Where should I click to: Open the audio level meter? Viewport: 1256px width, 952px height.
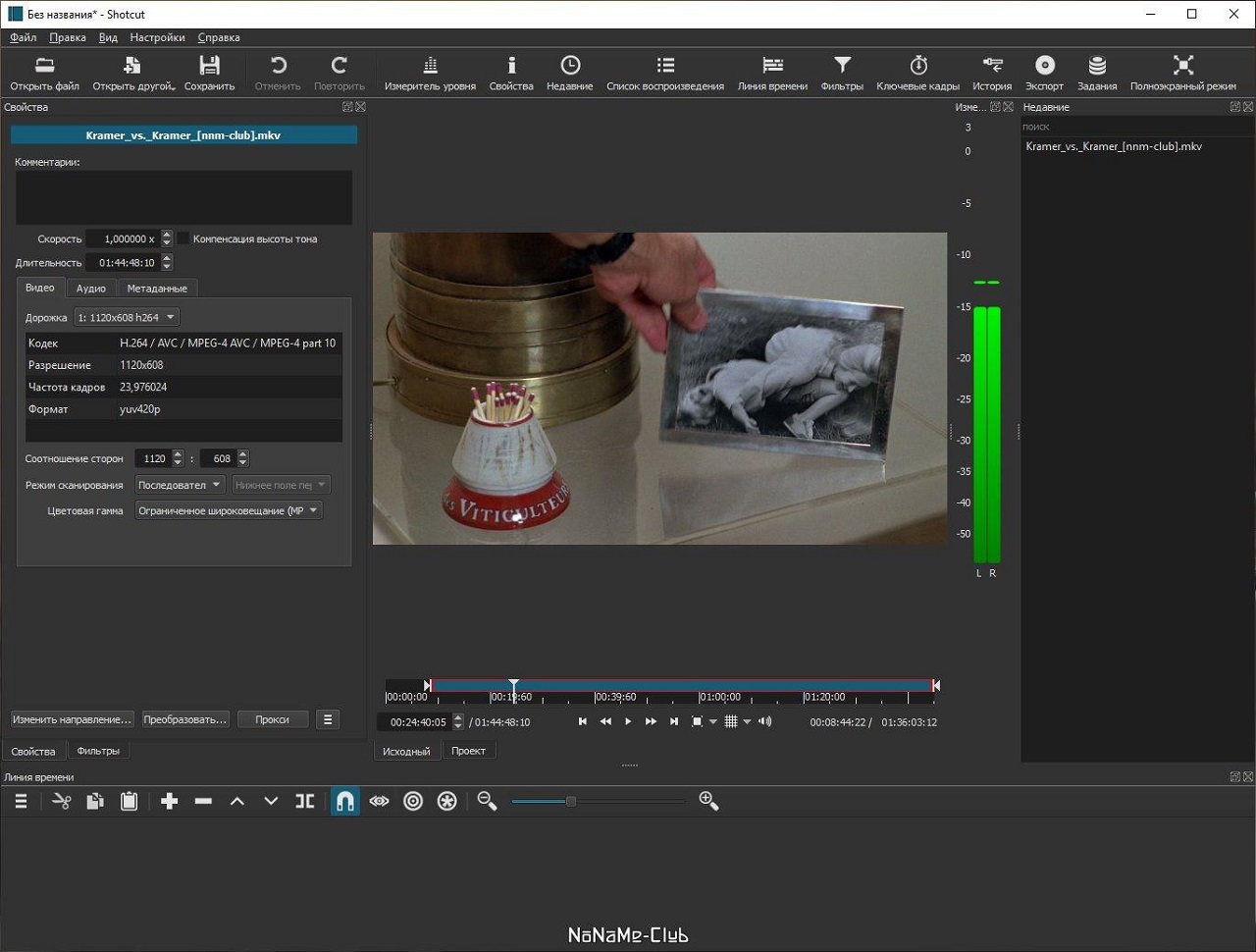click(430, 74)
